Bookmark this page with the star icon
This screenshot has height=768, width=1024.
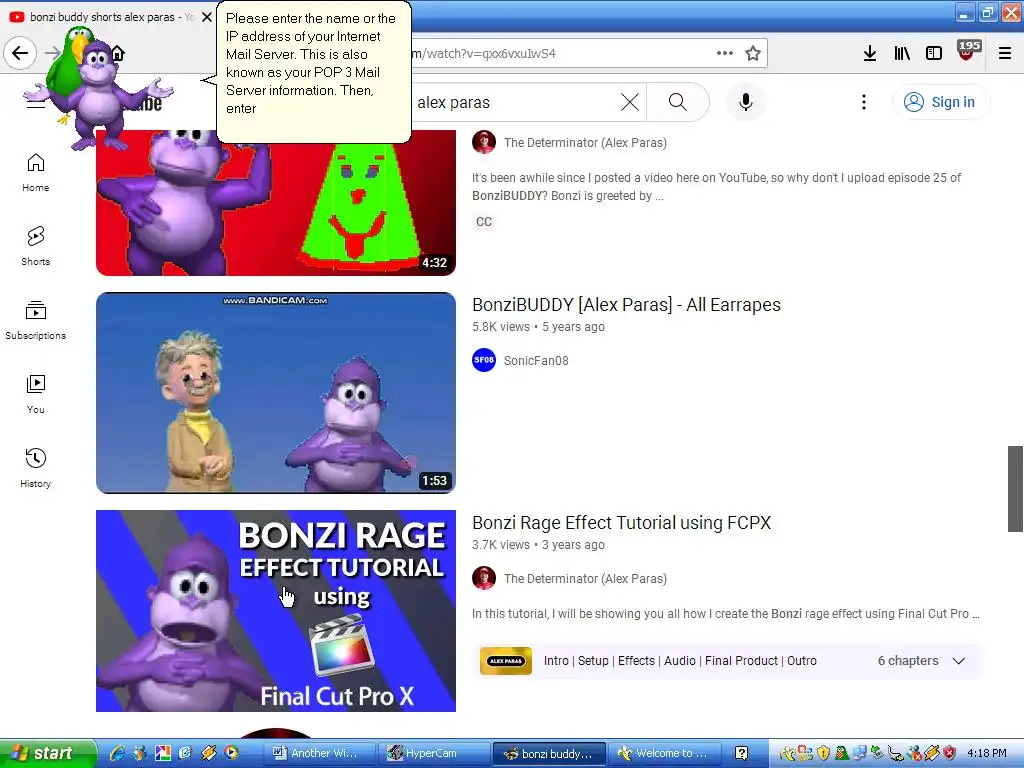(x=753, y=54)
